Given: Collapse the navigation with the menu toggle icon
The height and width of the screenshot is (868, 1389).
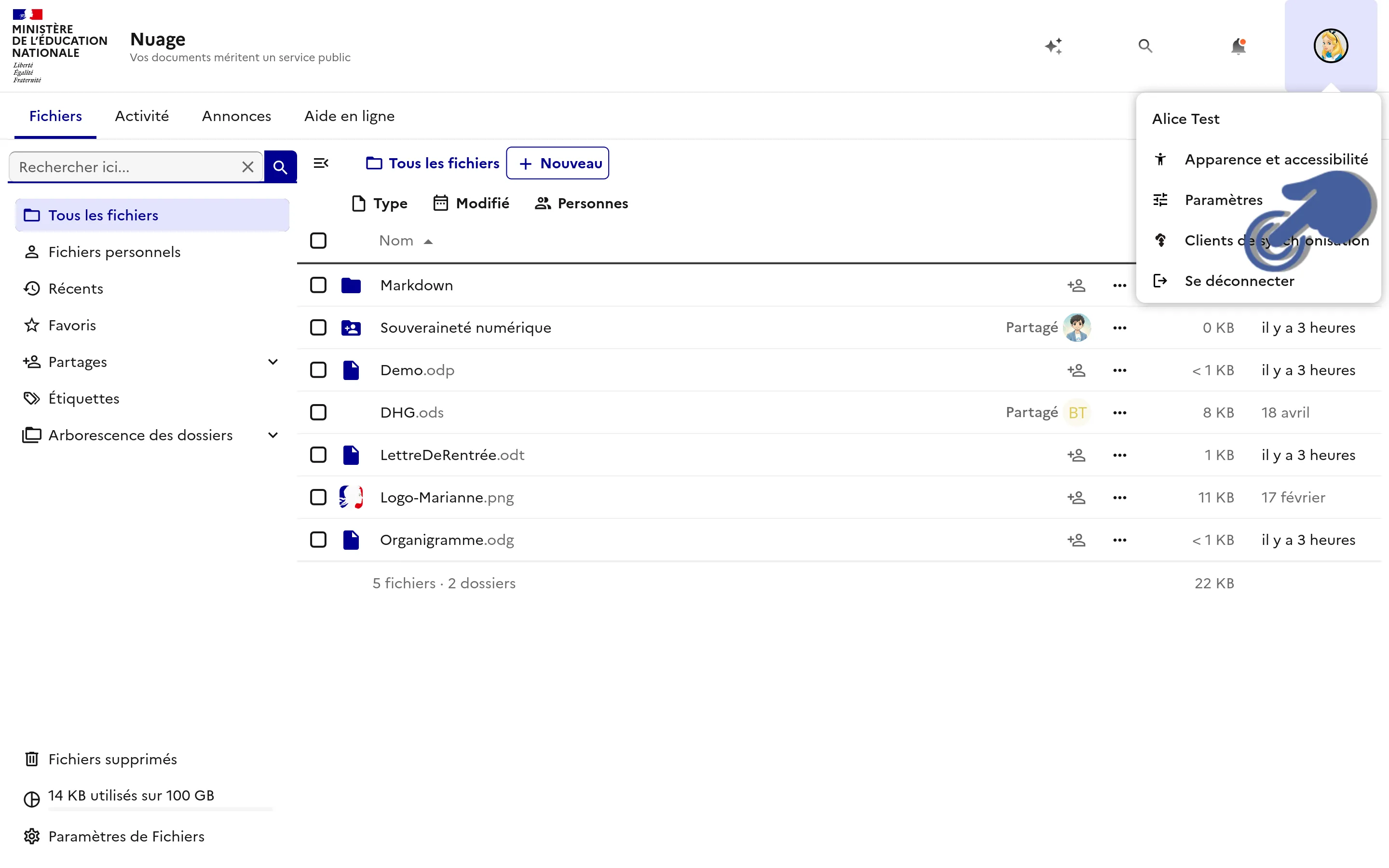Looking at the screenshot, I should click(x=321, y=163).
